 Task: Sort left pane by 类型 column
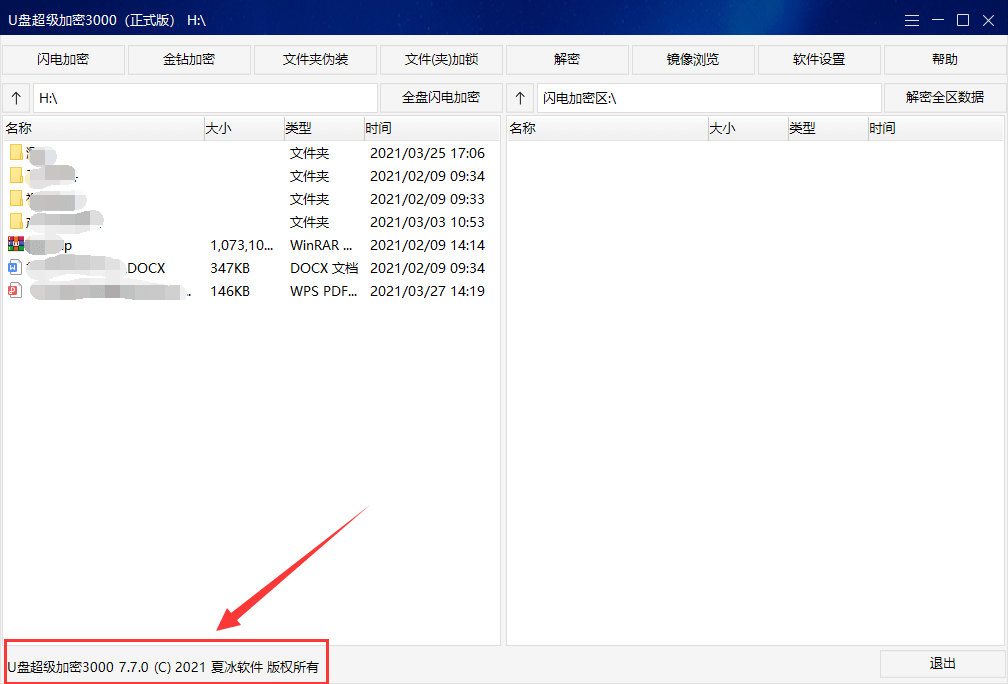tap(323, 129)
